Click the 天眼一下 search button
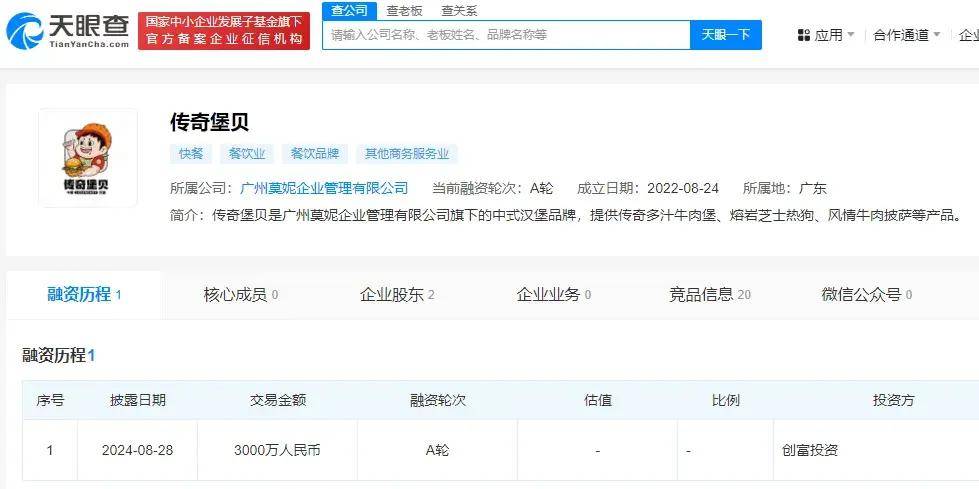Screen dimensions: 979x489 point(726,35)
